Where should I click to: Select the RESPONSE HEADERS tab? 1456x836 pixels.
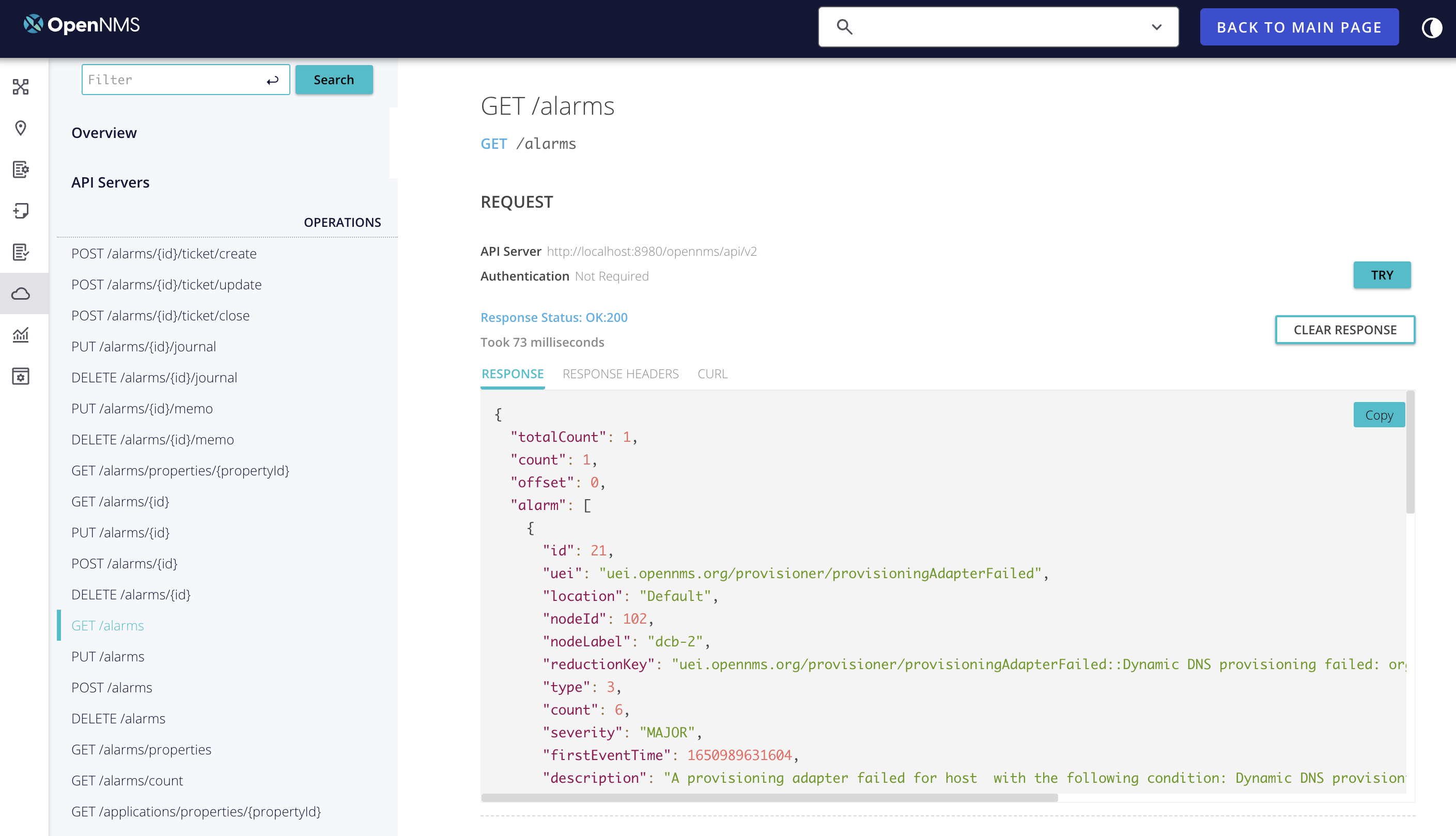tap(620, 373)
